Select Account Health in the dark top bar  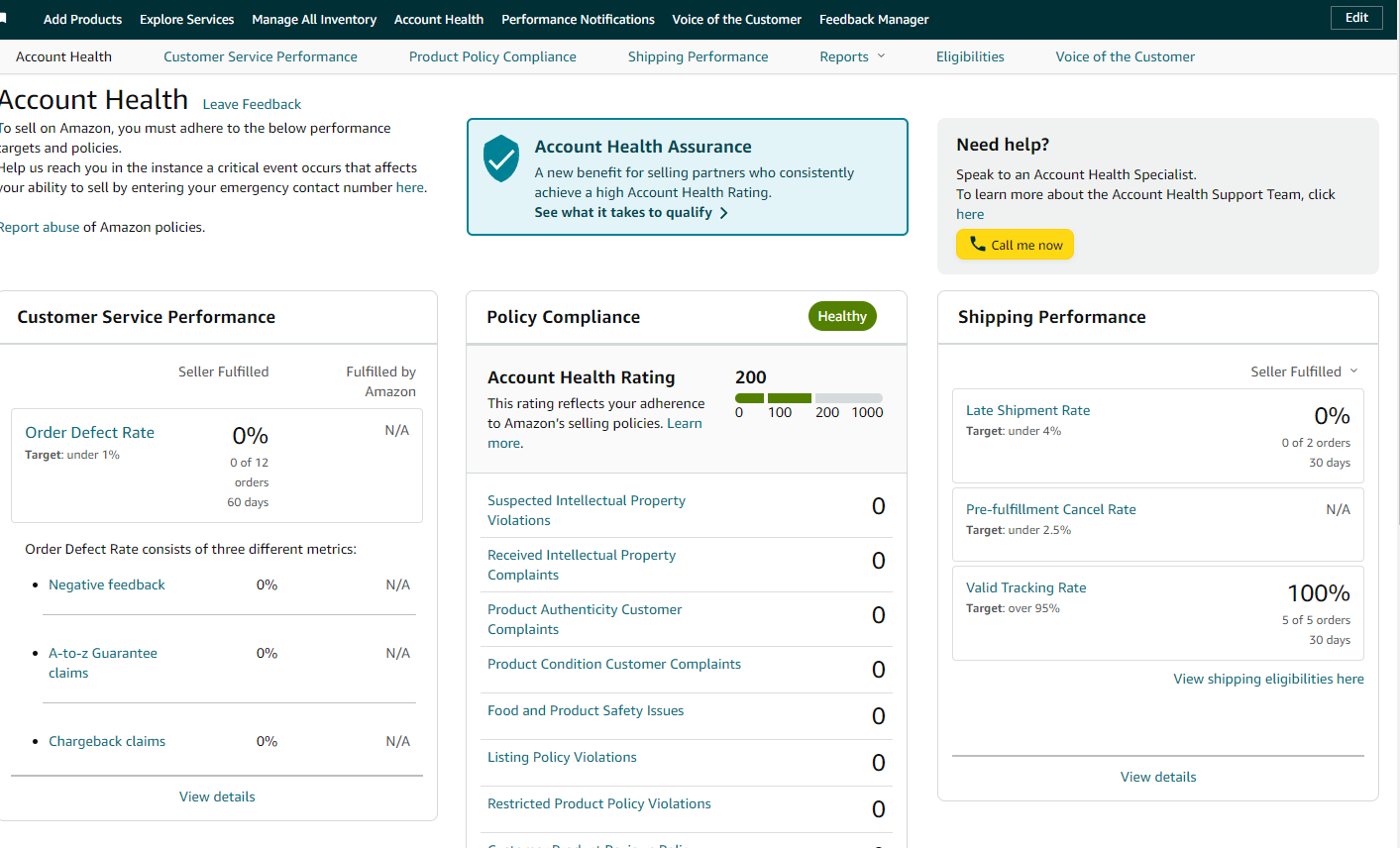439,20
